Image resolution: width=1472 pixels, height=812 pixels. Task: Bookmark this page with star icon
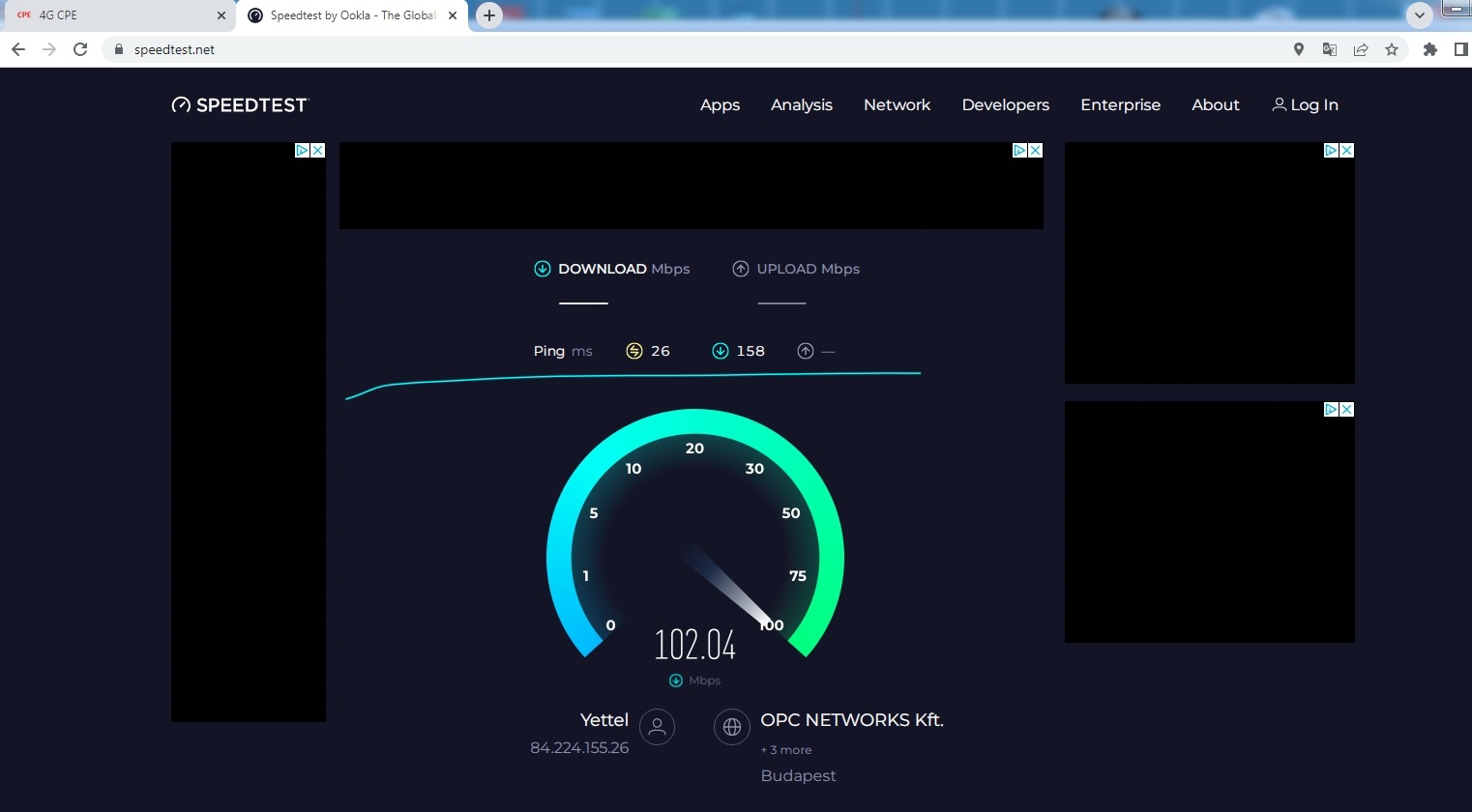click(1392, 49)
